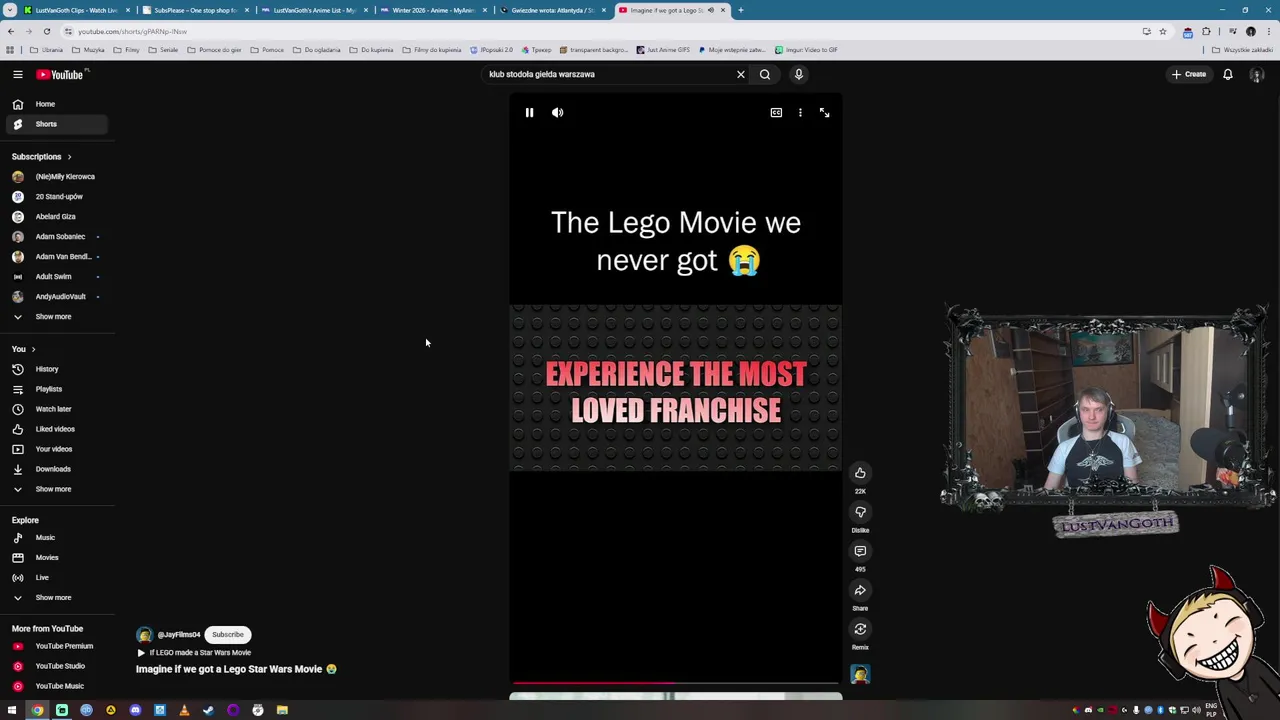
Task: Open the @JayFilms04 channel avatar
Action: tap(144, 635)
